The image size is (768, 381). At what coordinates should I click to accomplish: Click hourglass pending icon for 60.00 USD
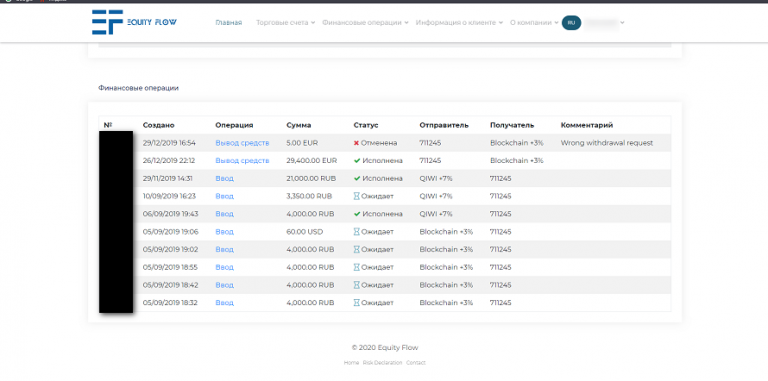click(x=357, y=232)
